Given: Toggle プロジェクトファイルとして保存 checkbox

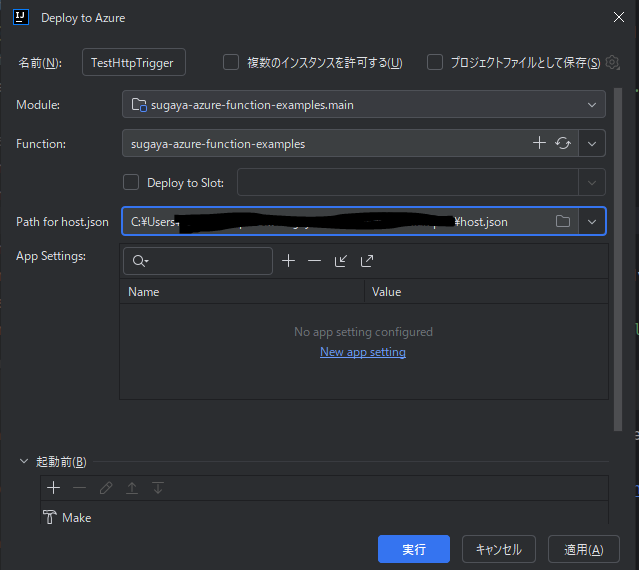Looking at the screenshot, I should pos(435,63).
